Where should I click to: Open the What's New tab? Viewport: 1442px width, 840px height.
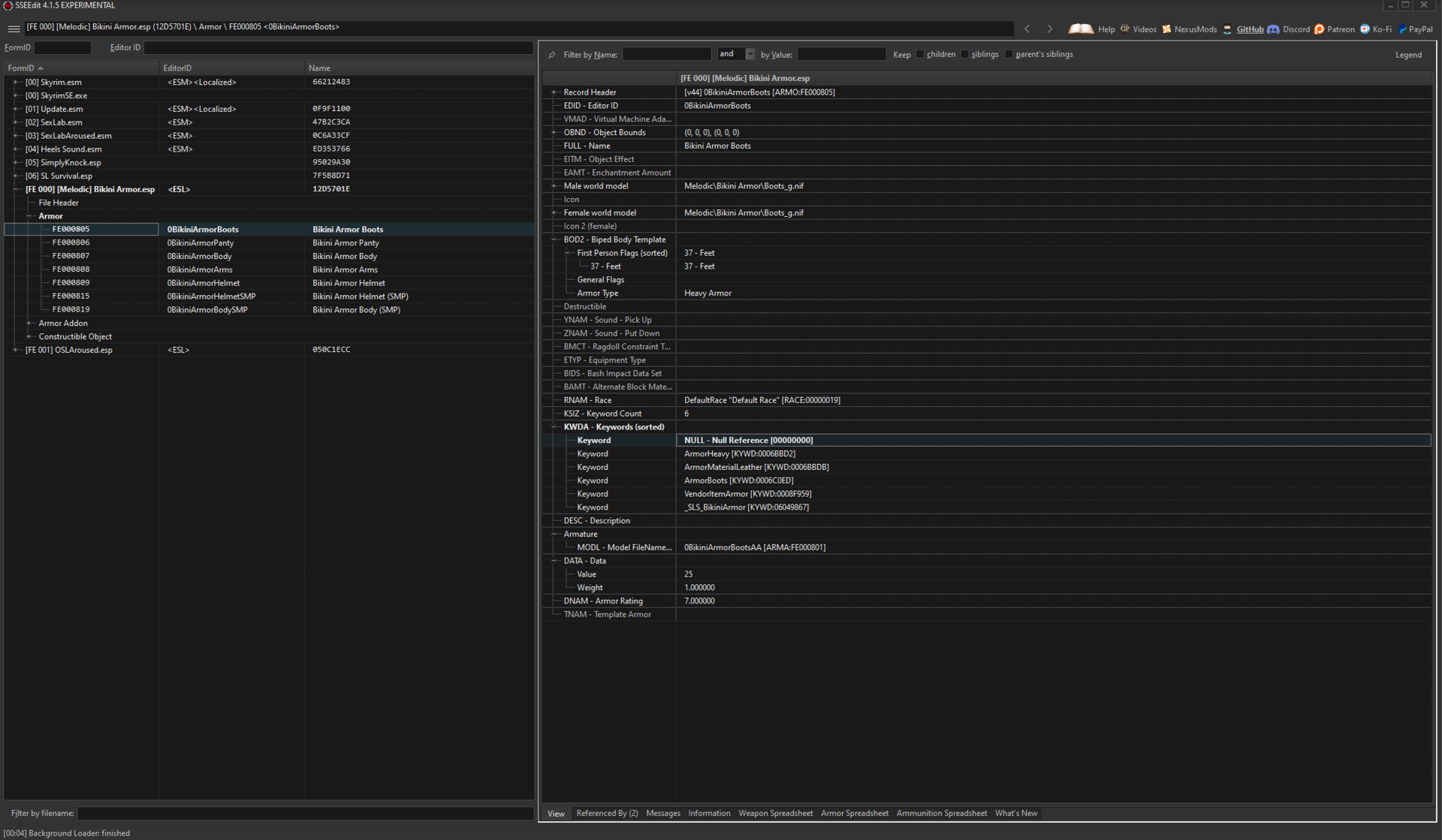coord(1016,813)
